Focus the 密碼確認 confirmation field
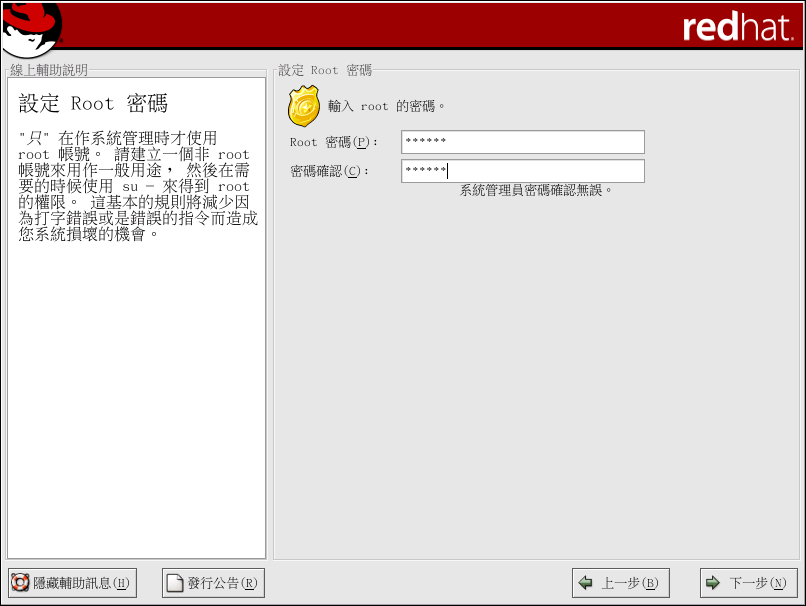The width and height of the screenshot is (806, 606). [522, 171]
